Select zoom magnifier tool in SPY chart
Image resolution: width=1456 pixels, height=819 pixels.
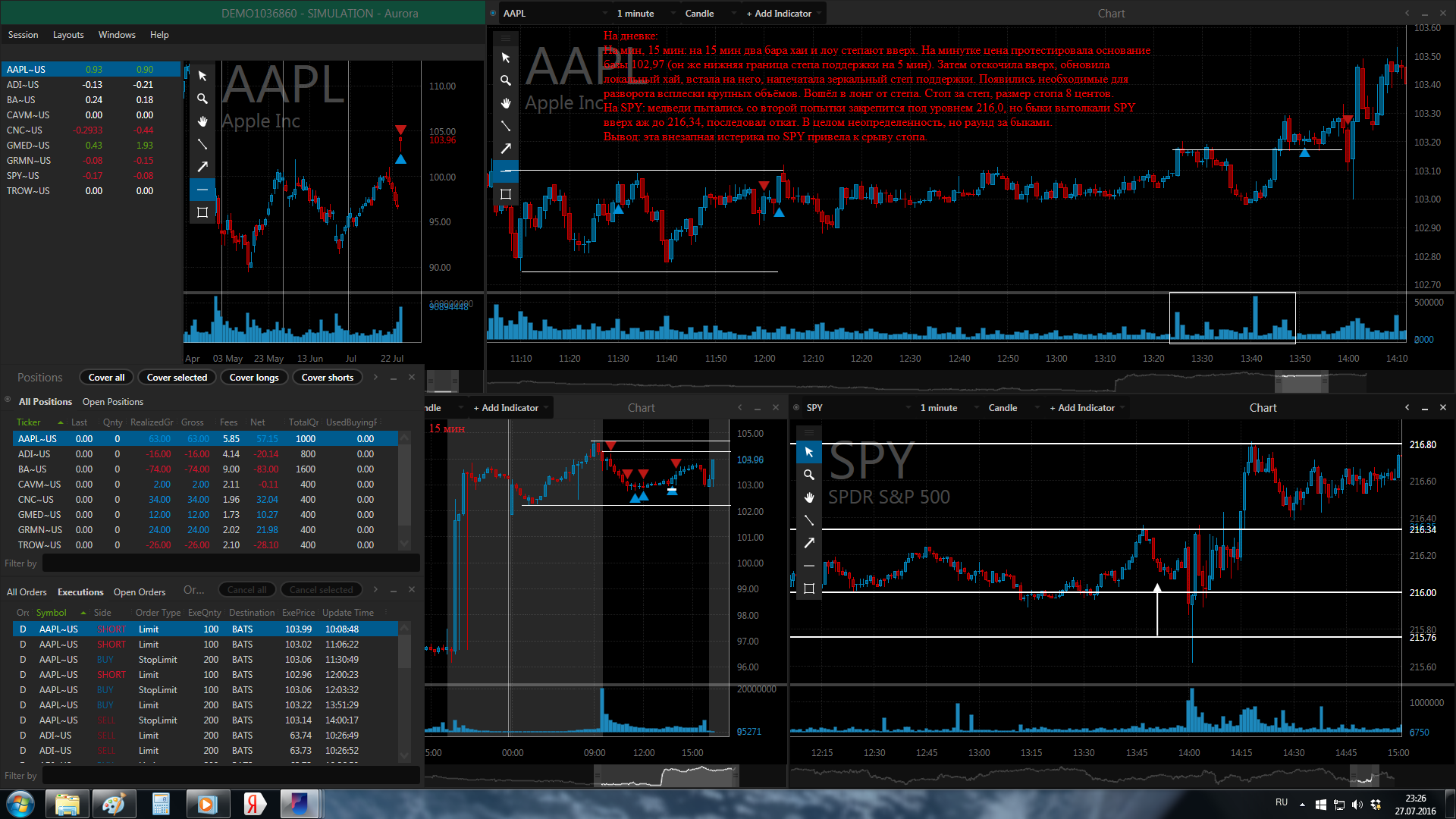tap(809, 475)
